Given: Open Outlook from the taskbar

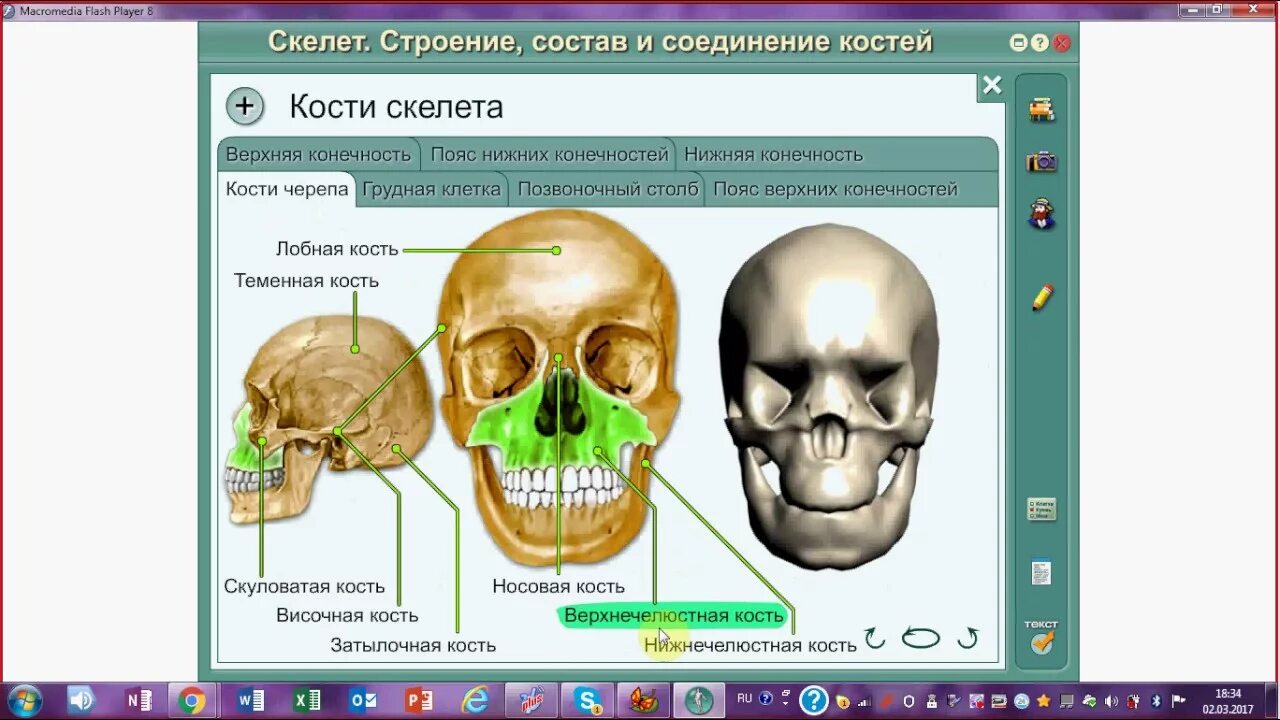Looking at the screenshot, I should click(364, 700).
